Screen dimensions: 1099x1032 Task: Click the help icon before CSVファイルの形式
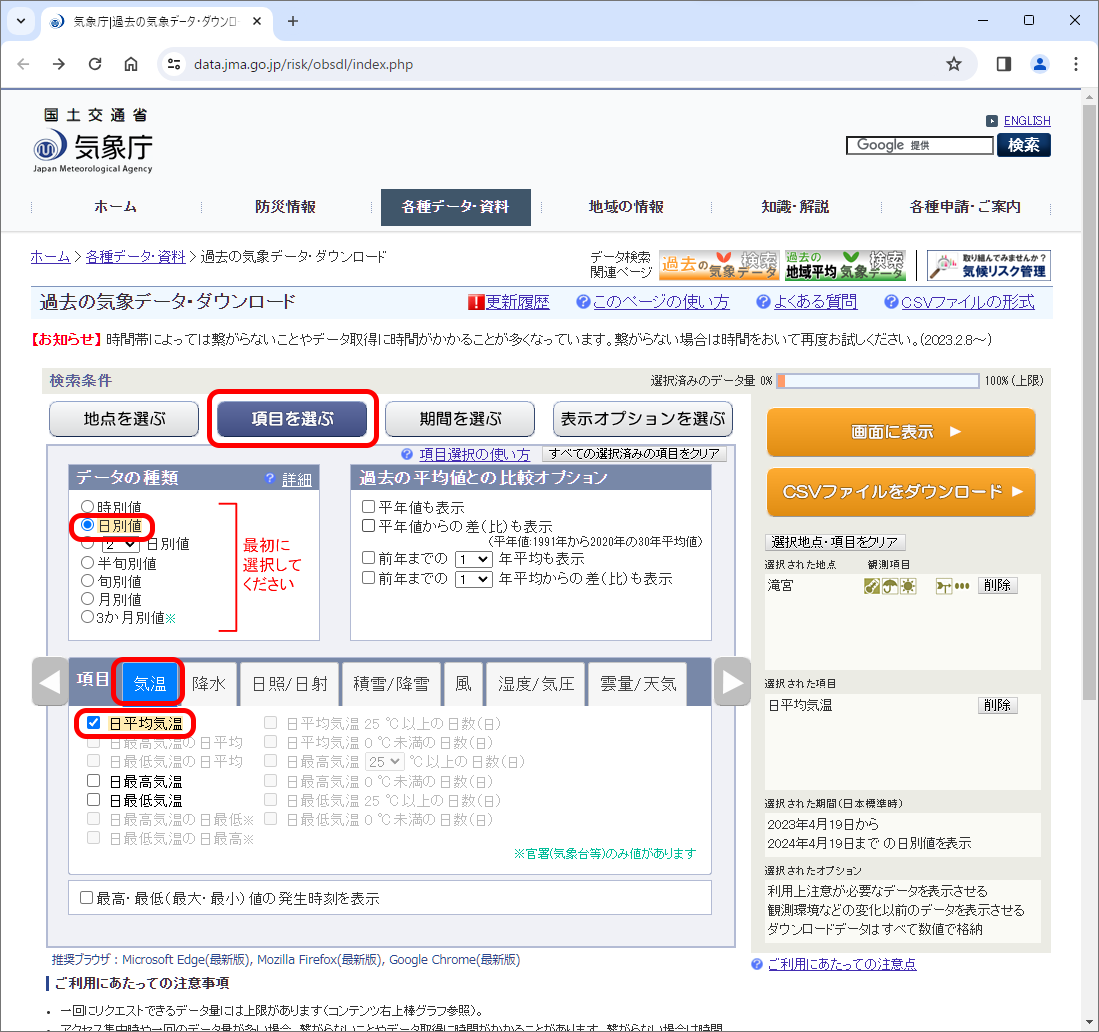891,301
